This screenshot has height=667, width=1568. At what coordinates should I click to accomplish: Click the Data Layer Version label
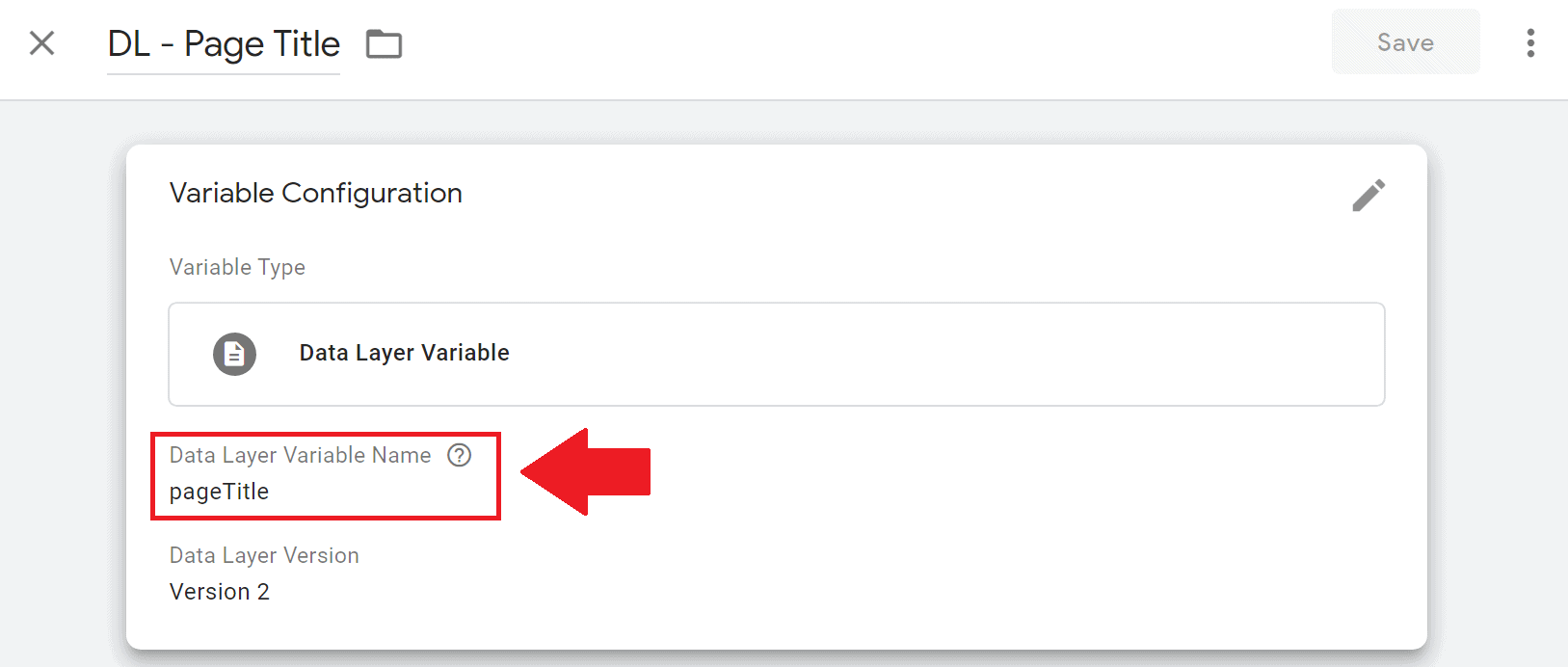coord(264,555)
